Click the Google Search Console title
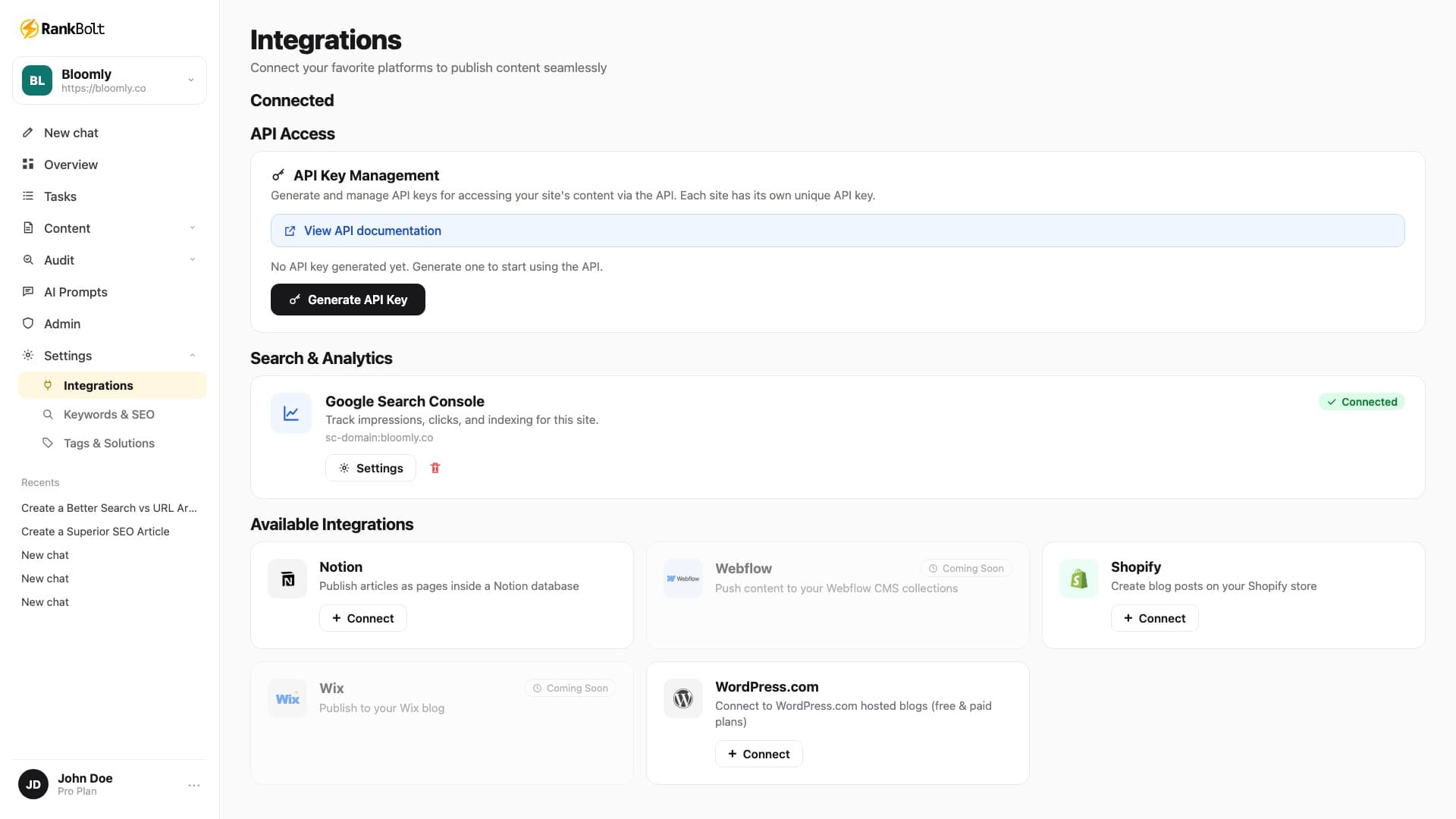This screenshot has width=1456, height=819. pyautogui.click(x=405, y=402)
